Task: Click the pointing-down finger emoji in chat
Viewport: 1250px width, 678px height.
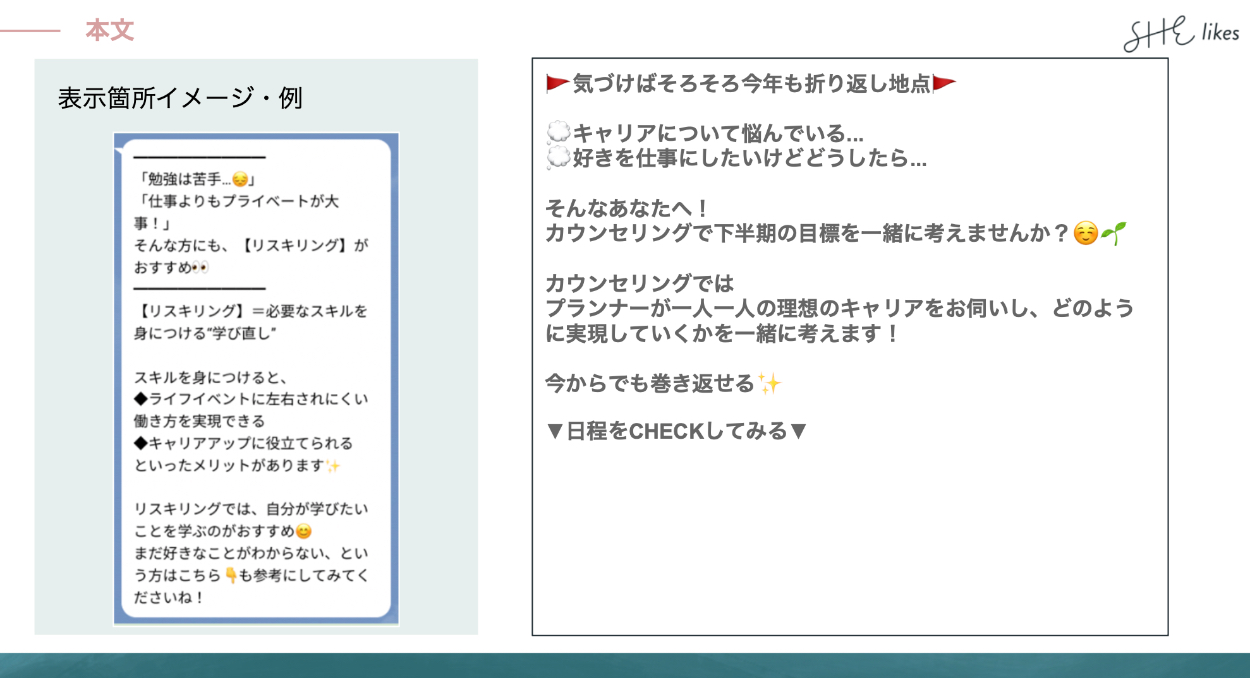Action: click(231, 575)
